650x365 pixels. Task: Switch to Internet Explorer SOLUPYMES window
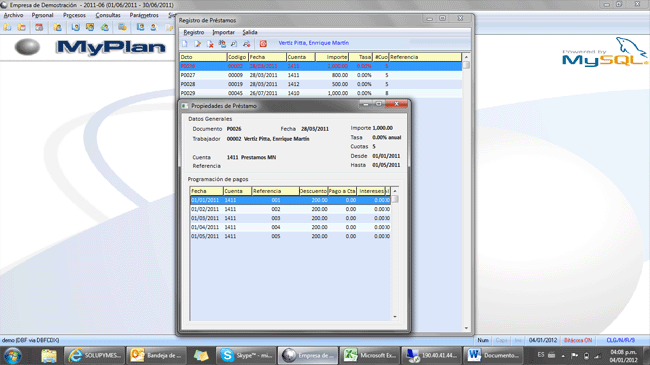click(x=95, y=355)
